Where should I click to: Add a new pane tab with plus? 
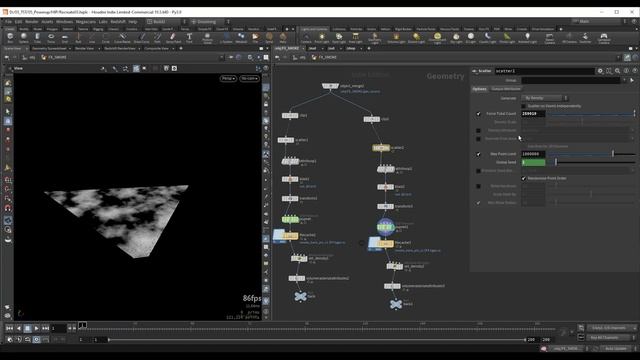click(181, 49)
